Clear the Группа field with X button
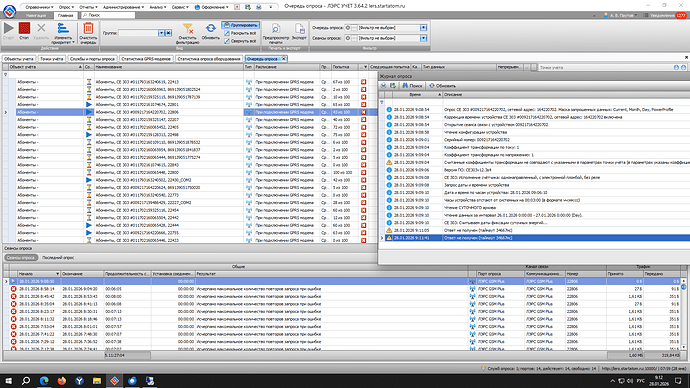The height and width of the screenshot is (388, 690). 168,33
